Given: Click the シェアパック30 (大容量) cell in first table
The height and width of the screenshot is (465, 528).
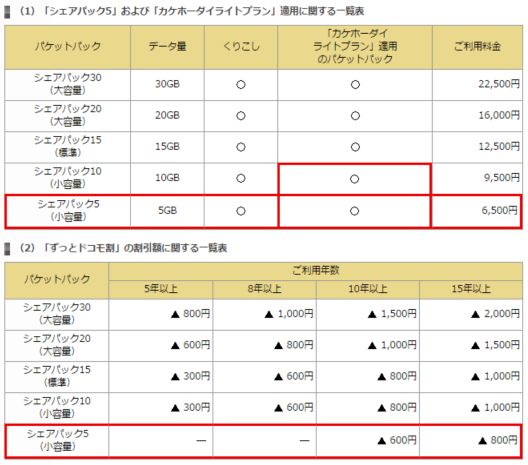Looking at the screenshot, I should coord(67,85).
